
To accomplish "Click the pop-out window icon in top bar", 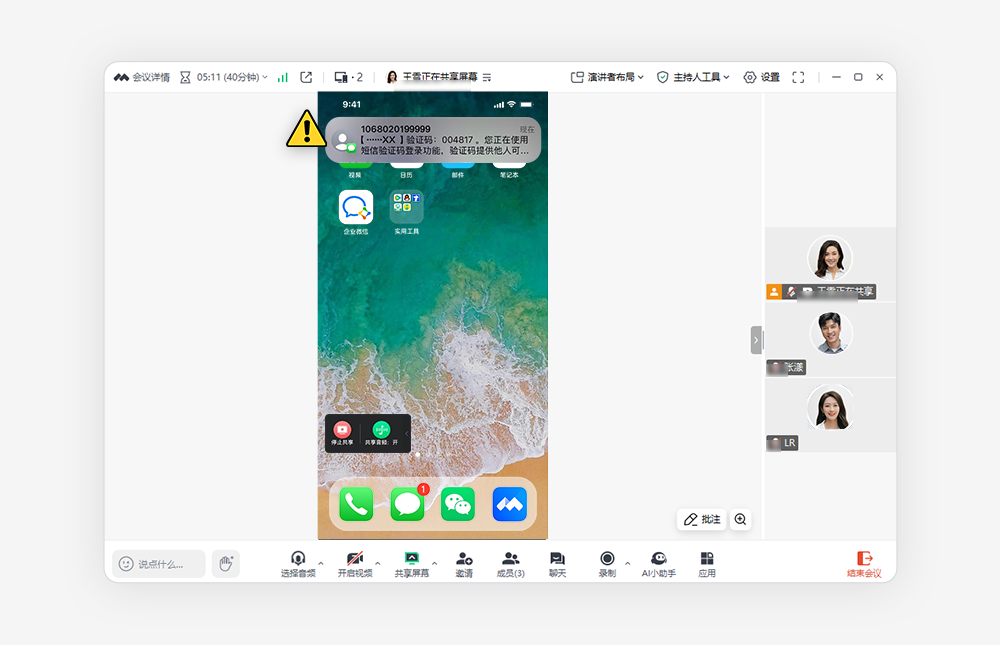I will click(306, 77).
